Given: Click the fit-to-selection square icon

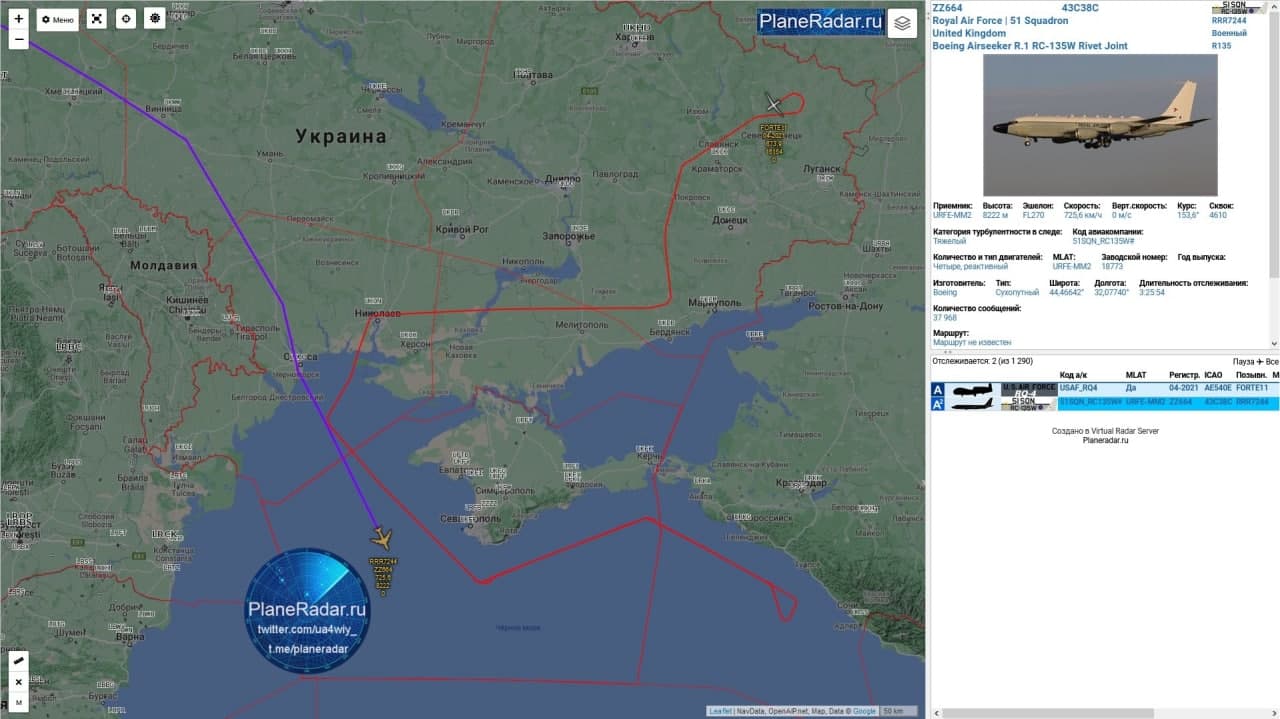Looking at the screenshot, I should coord(96,19).
